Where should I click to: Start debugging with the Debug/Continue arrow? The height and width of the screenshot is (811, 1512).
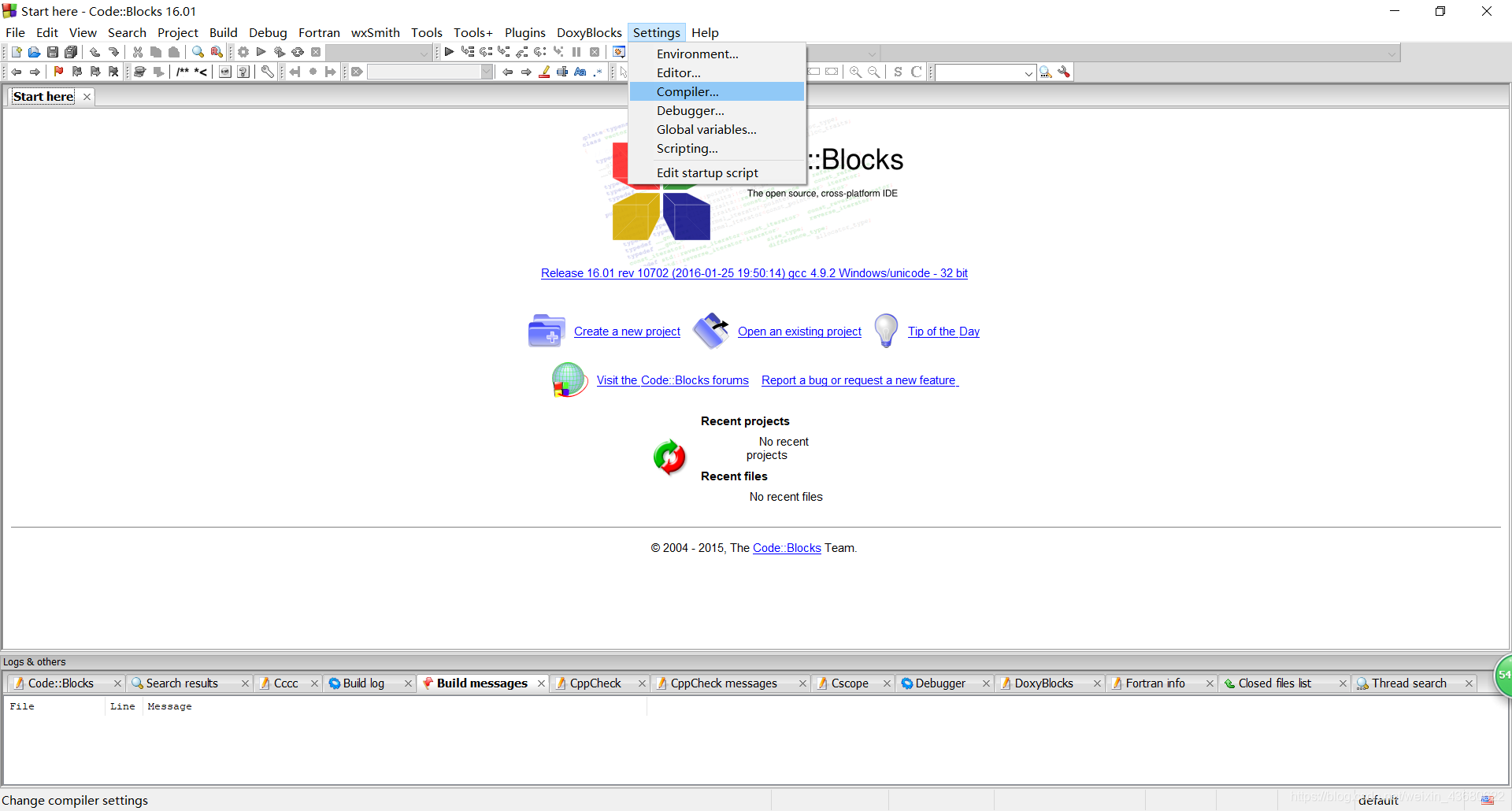tap(449, 52)
